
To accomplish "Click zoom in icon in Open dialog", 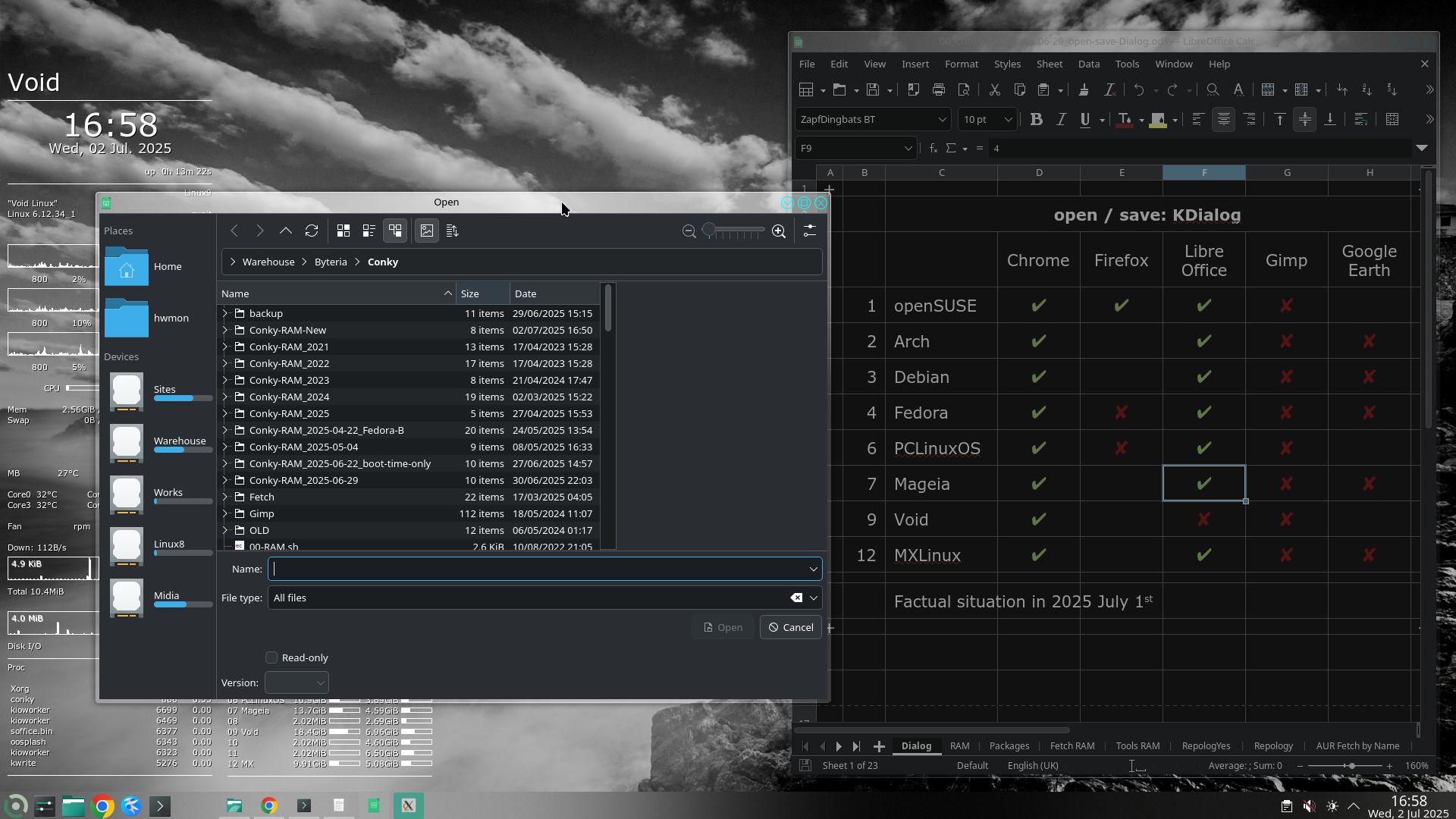I will [779, 231].
